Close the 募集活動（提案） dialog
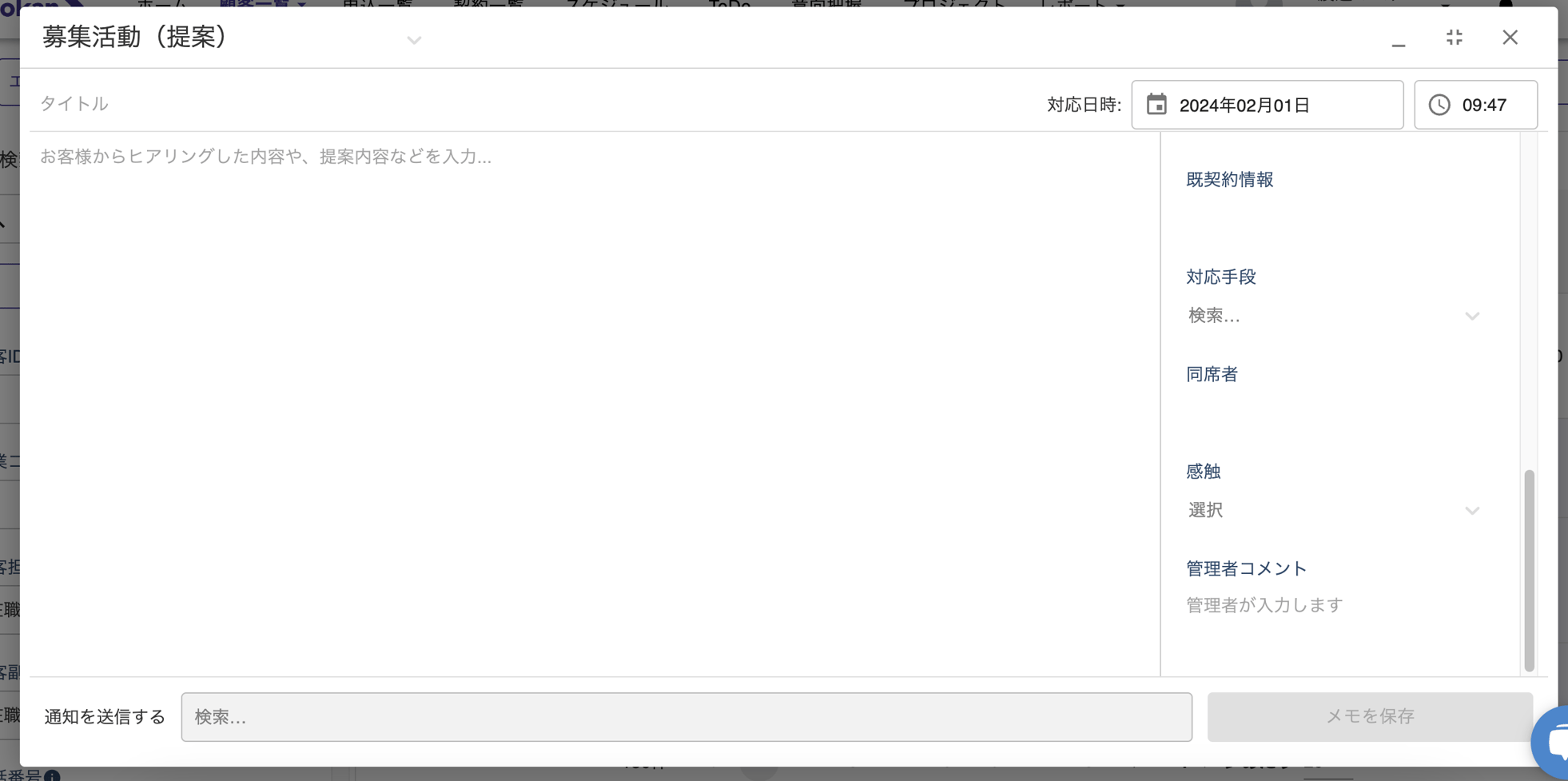 [1510, 38]
